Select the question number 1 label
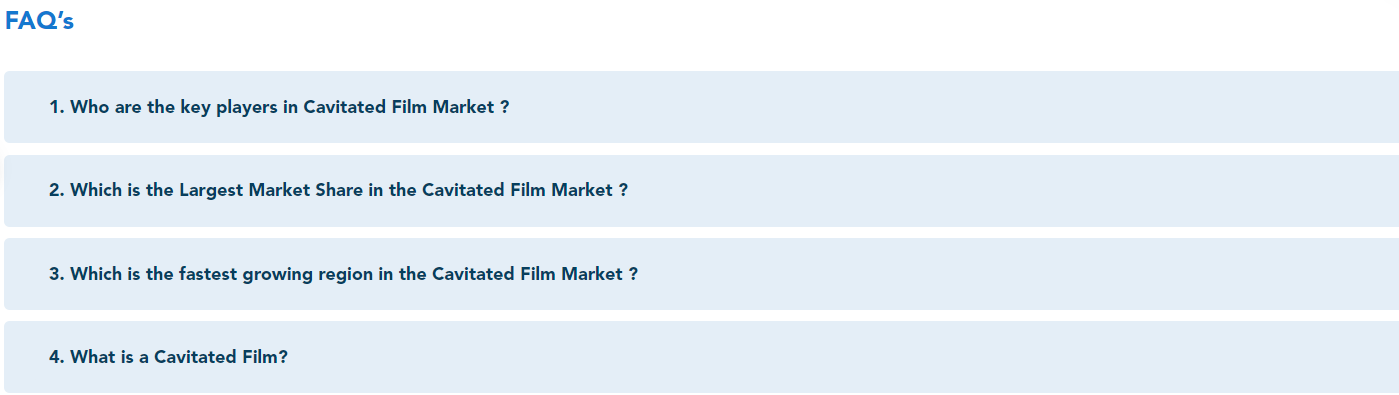 click(56, 107)
